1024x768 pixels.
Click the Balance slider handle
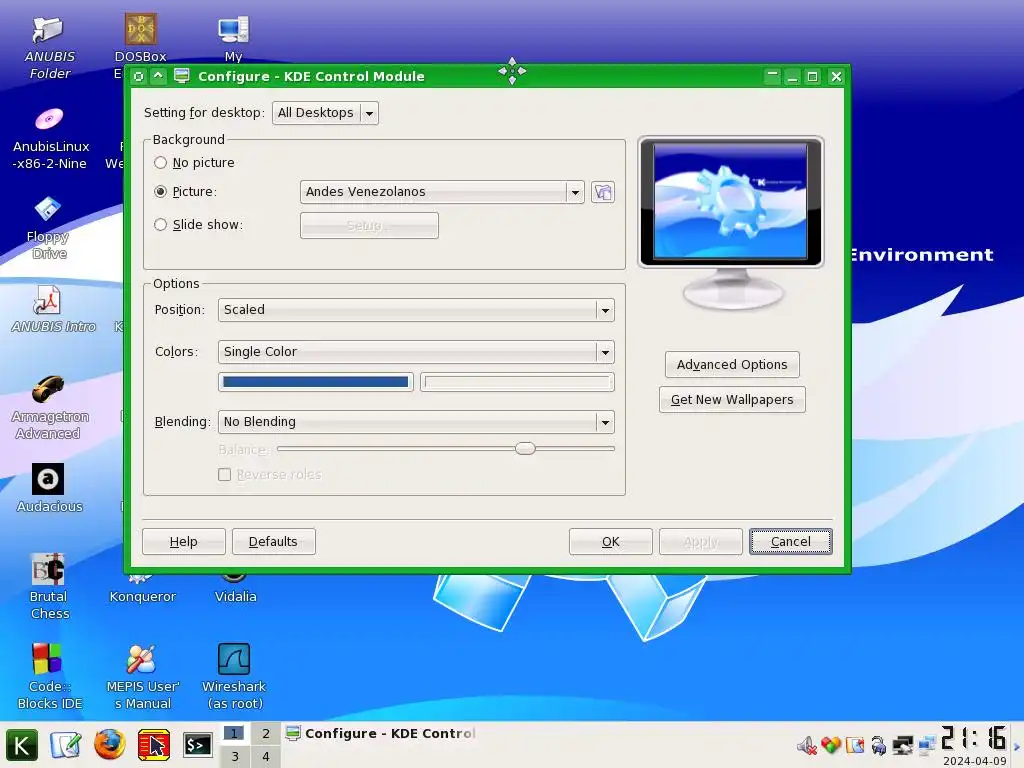pyautogui.click(x=525, y=449)
